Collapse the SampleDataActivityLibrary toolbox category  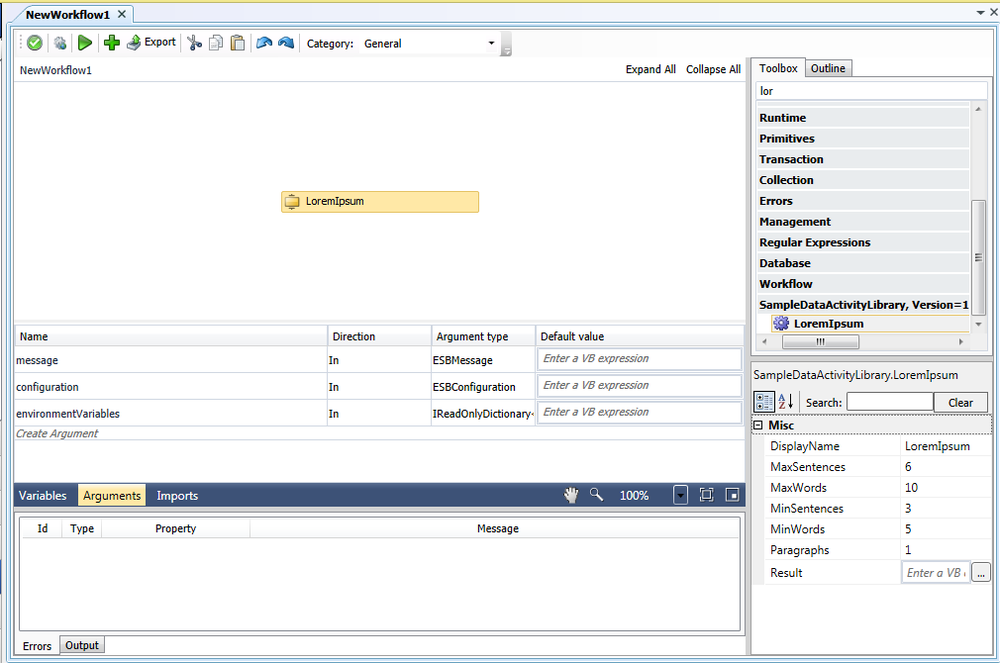click(x=864, y=305)
